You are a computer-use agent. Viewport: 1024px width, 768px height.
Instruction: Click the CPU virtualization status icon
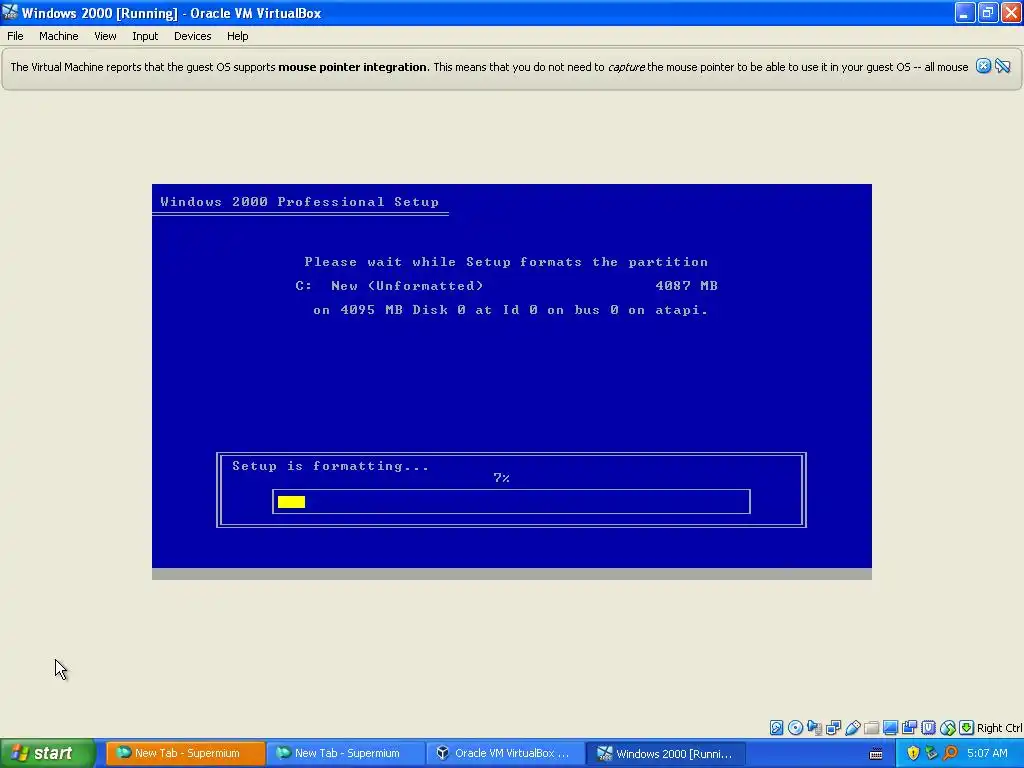(929, 728)
